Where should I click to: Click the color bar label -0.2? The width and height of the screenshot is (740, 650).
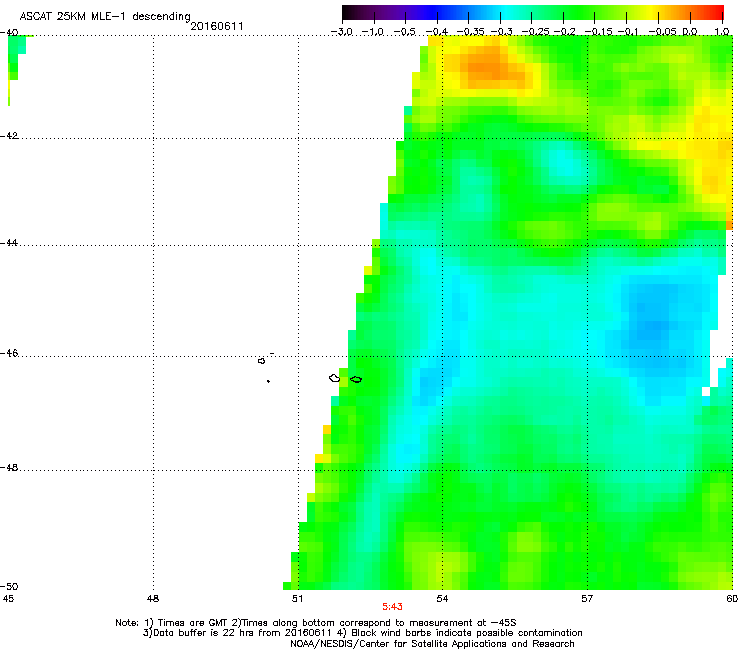pos(564,32)
